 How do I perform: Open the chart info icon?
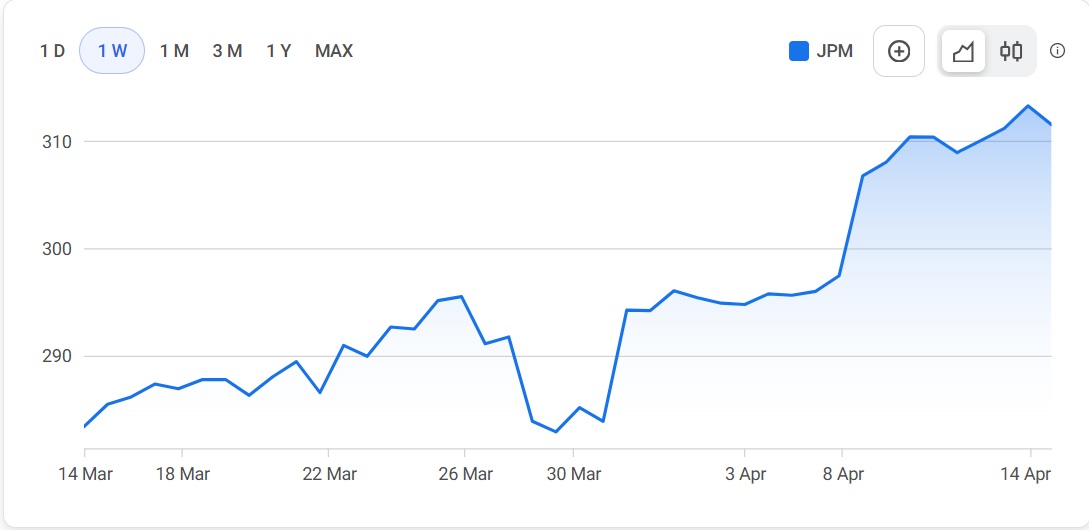click(1057, 51)
